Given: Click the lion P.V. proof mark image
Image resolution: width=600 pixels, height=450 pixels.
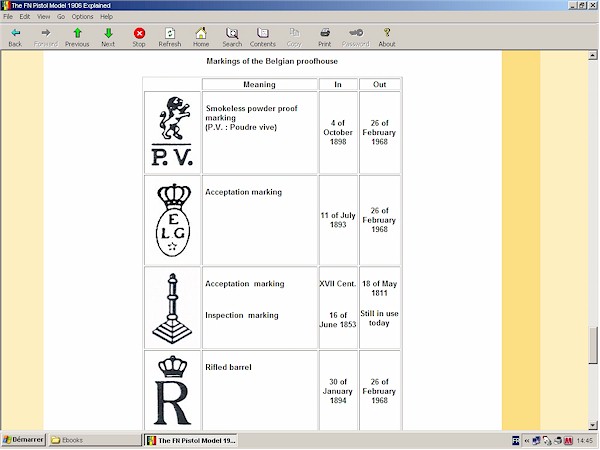Looking at the screenshot, I should [x=172, y=131].
